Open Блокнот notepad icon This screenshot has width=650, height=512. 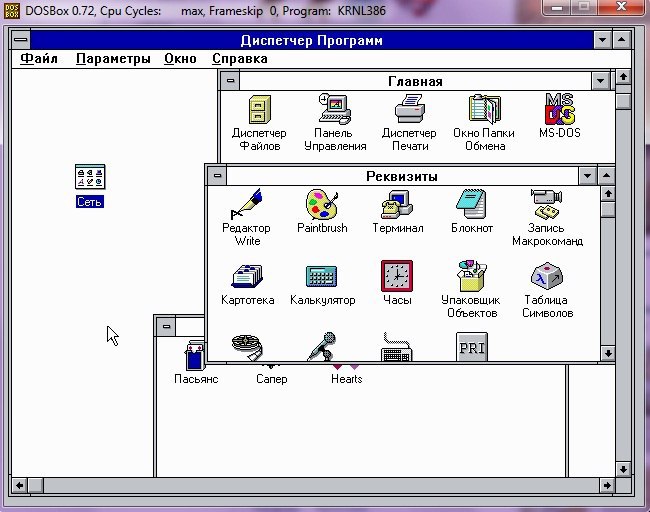pos(472,204)
